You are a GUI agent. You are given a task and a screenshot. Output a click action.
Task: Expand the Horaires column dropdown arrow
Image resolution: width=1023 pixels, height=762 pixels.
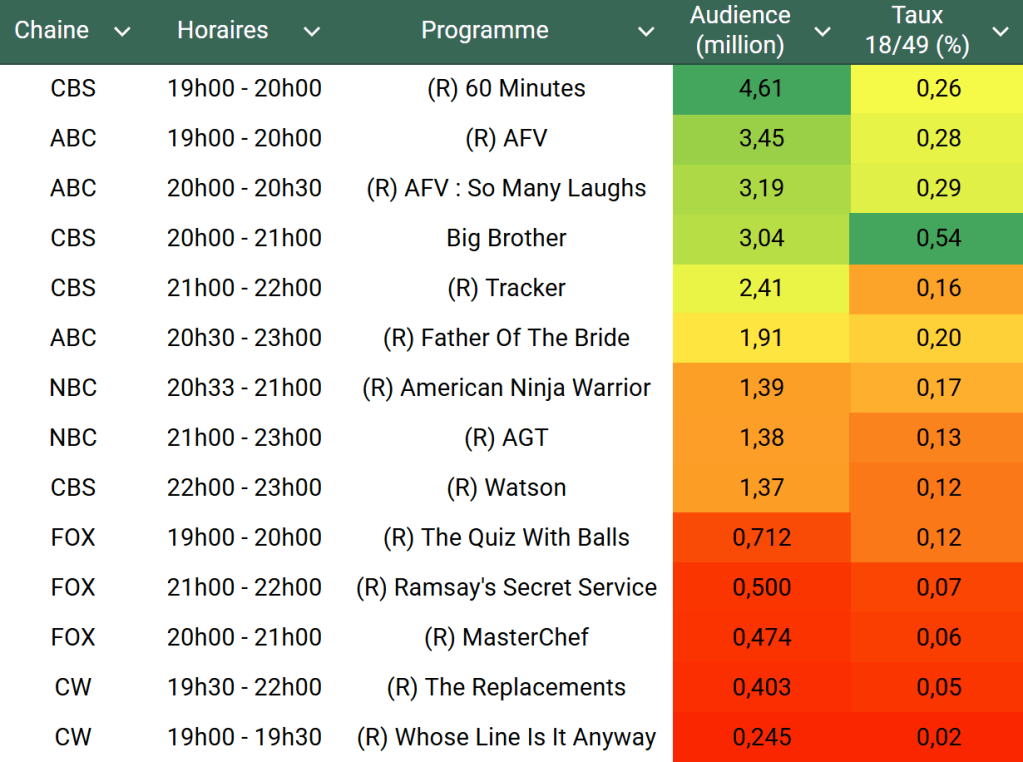point(312,32)
